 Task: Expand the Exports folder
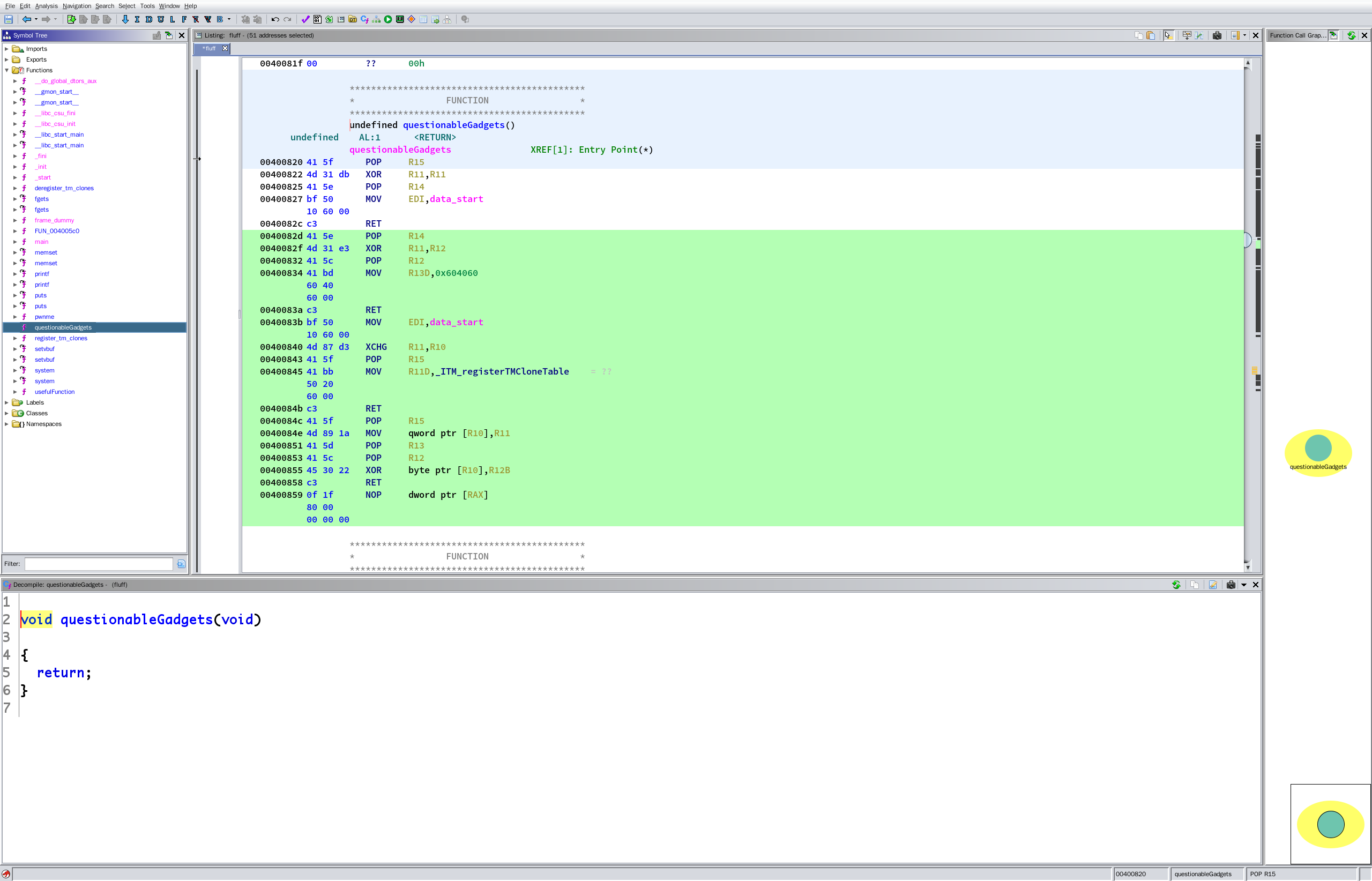click(7, 59)
